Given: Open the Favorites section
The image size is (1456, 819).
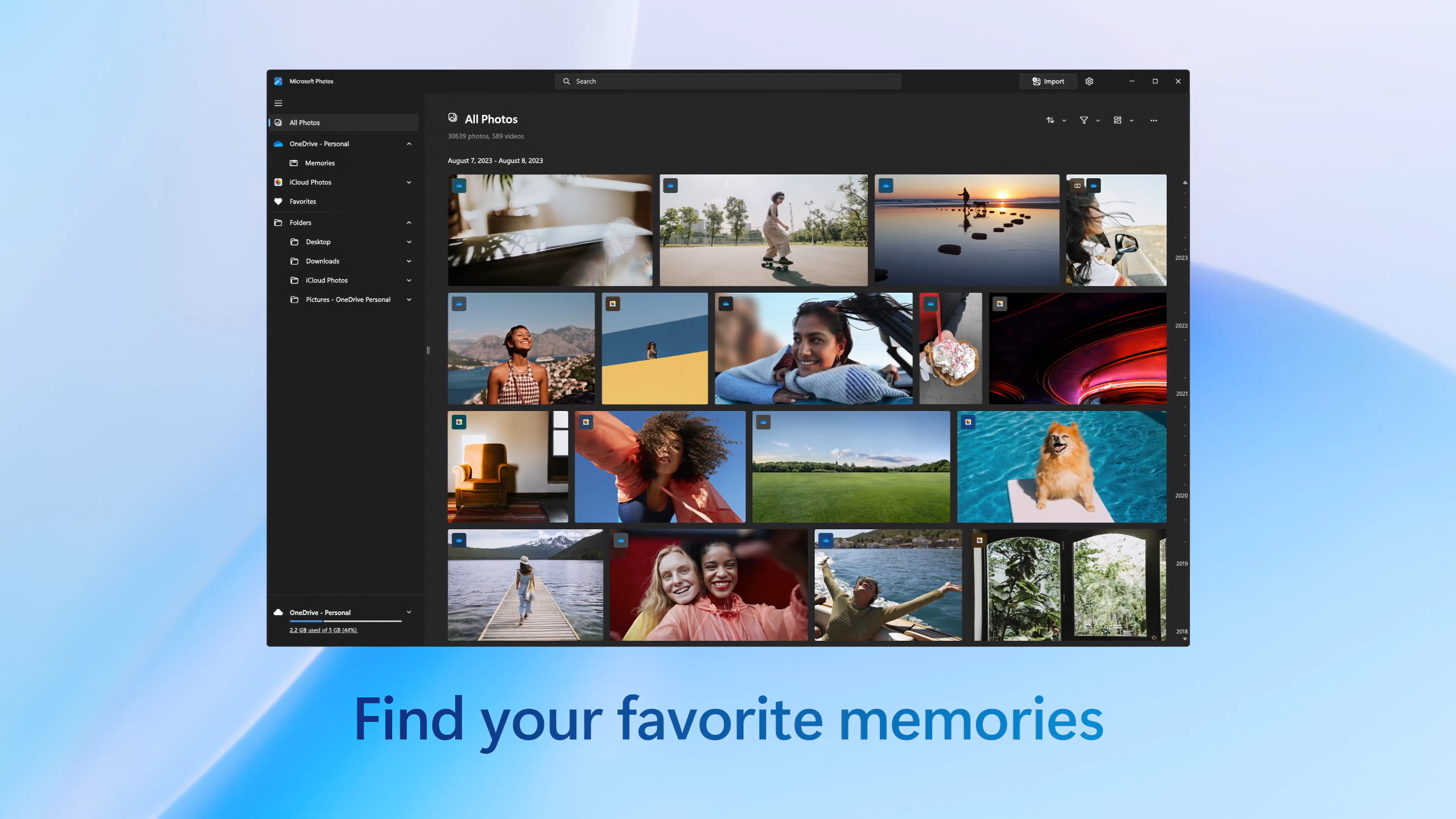Looking at the screenshot, I should (x=303, y=201).
